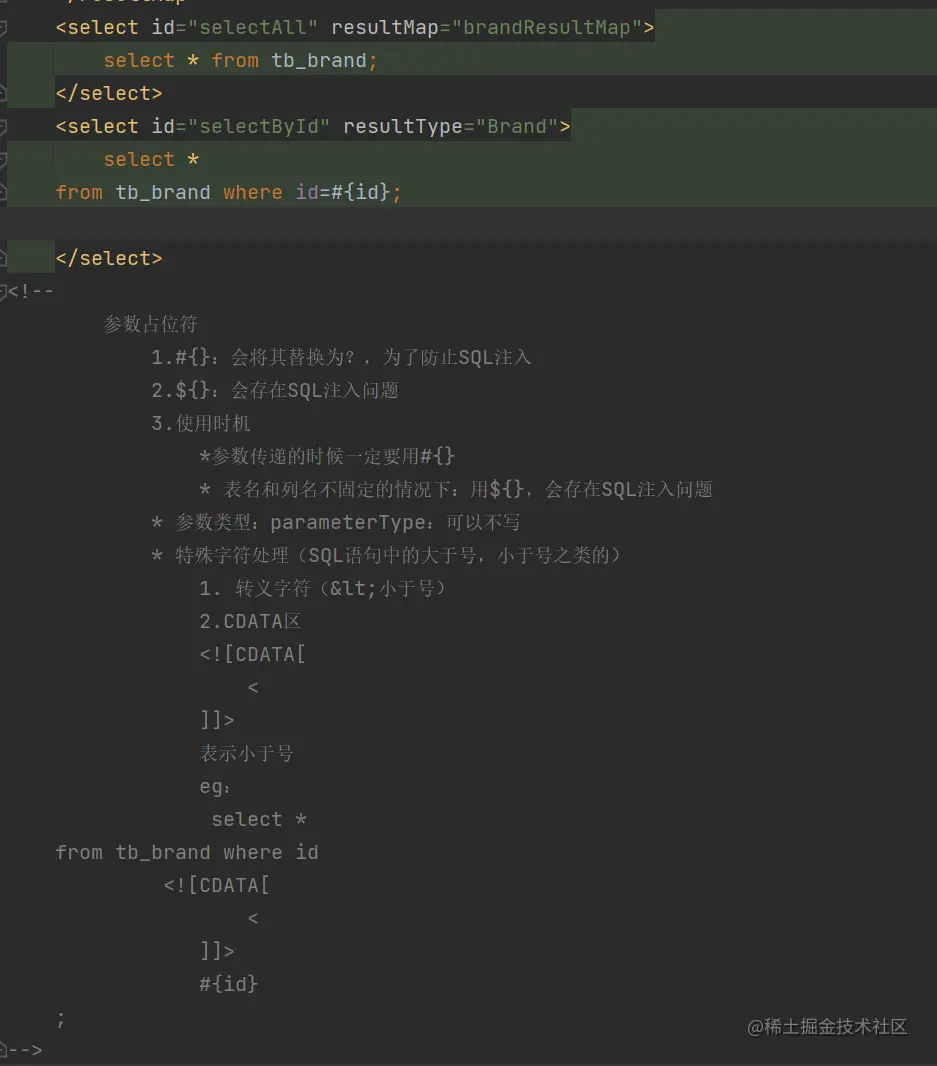The image size is (937, 1066).
Task: Collapse the fold marker beside the closing --> line
Action: 3,1050
